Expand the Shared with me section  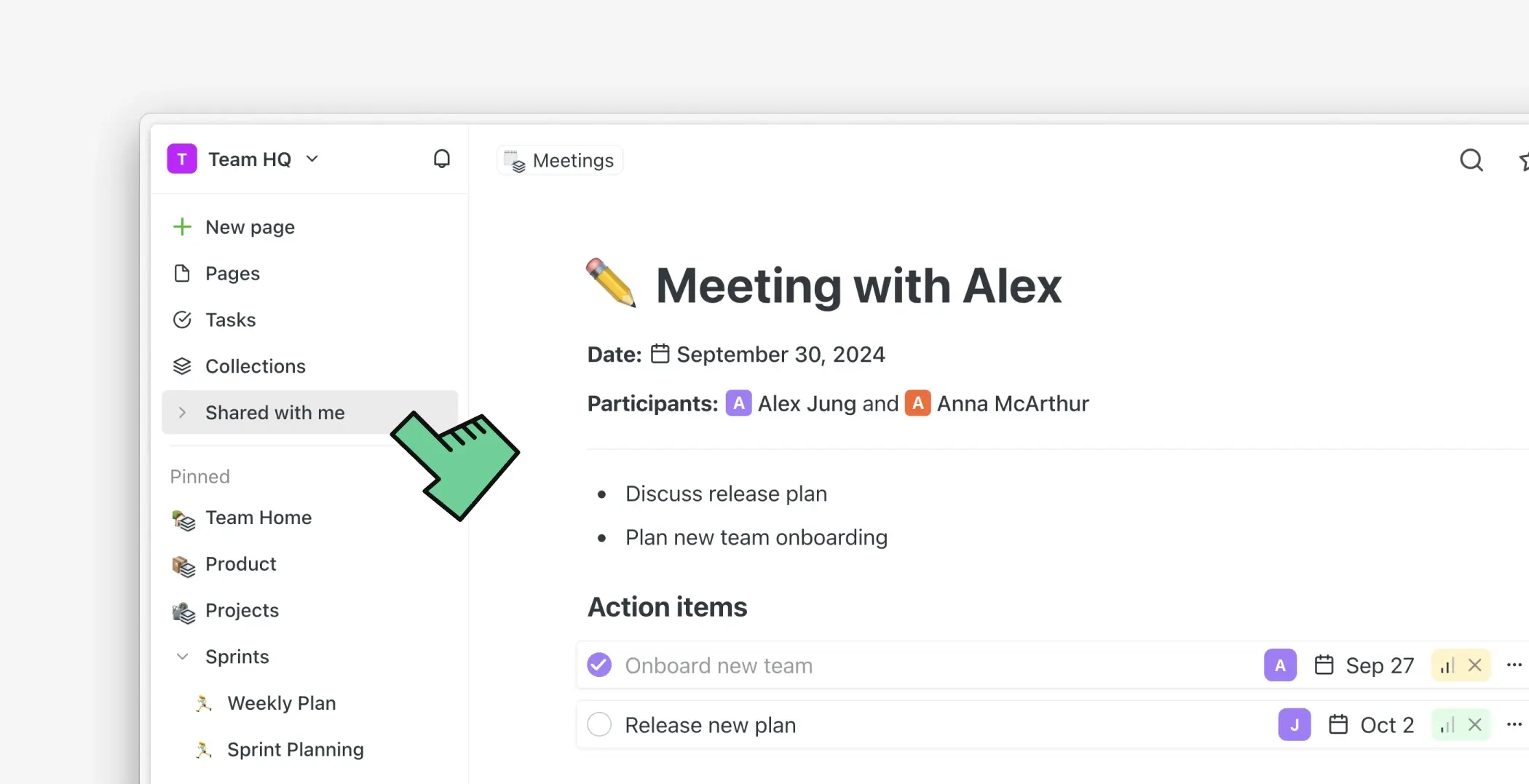click(181, 412)
